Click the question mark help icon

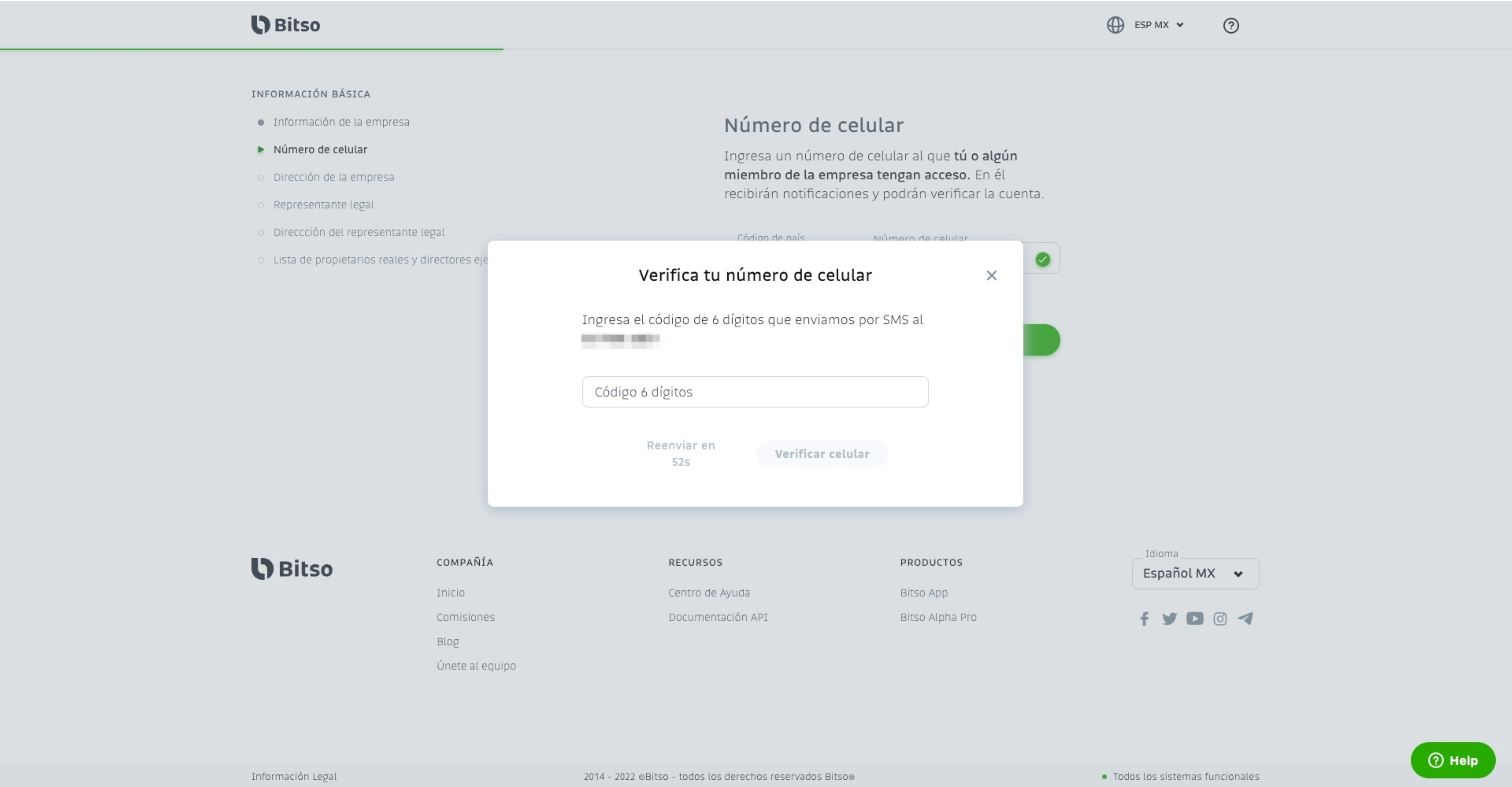click(x=1231, y=25)
